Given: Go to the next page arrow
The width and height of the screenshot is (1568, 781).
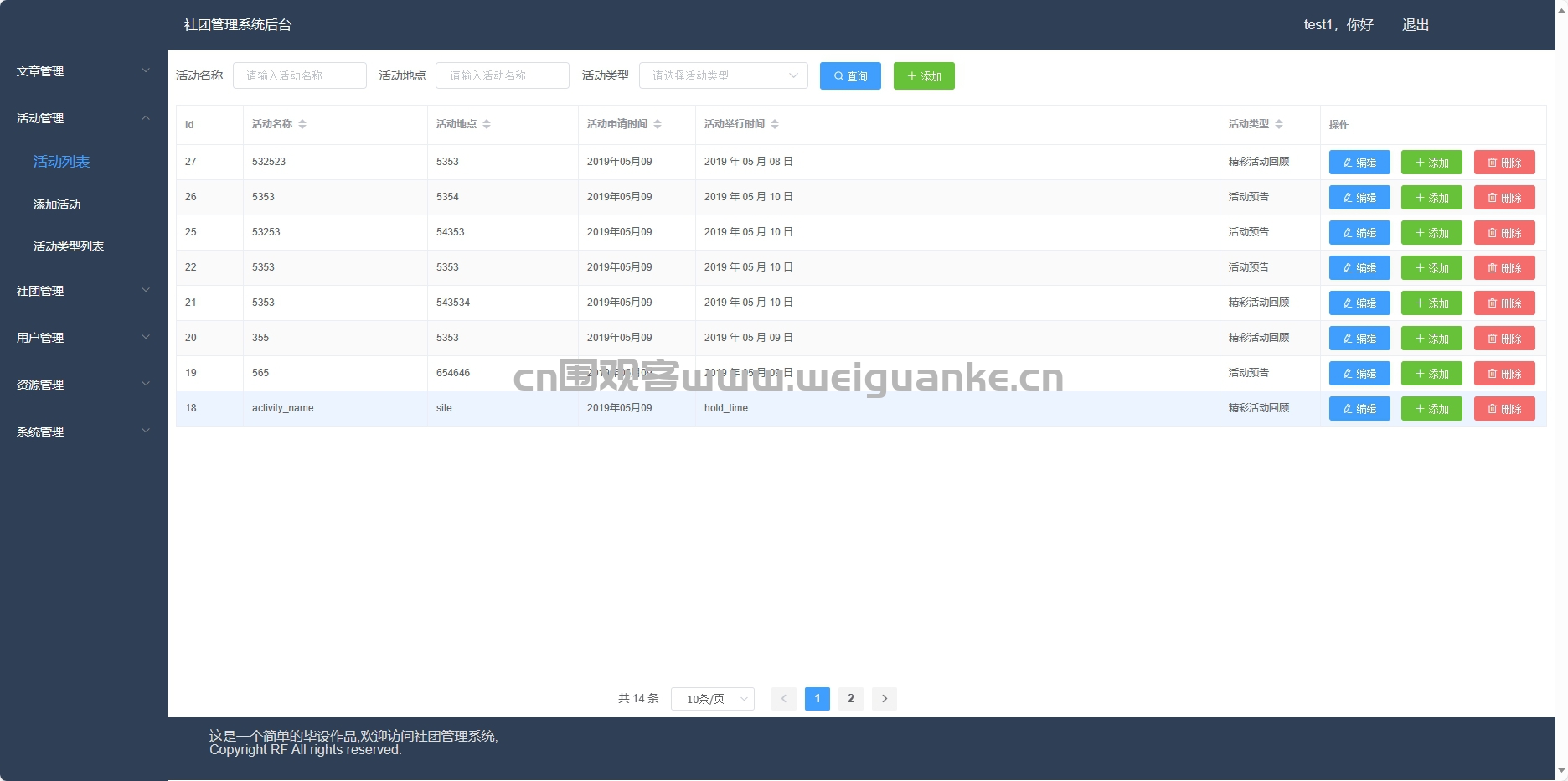Looking at the screenshot, I should pos(885,699).
